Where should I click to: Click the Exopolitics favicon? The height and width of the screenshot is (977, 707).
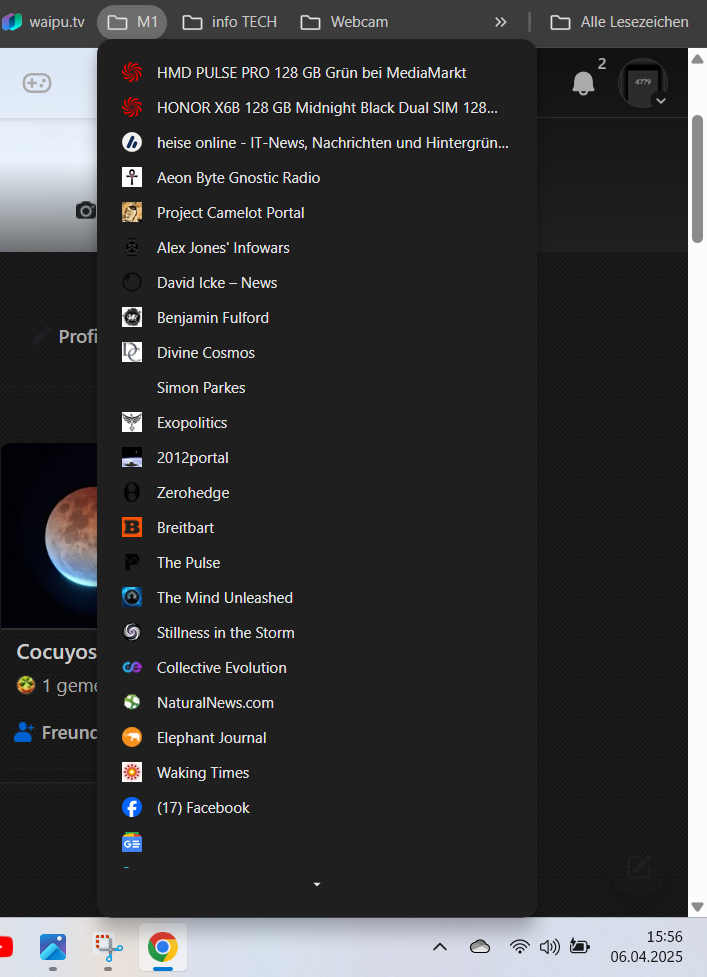(x=131, y=422)
